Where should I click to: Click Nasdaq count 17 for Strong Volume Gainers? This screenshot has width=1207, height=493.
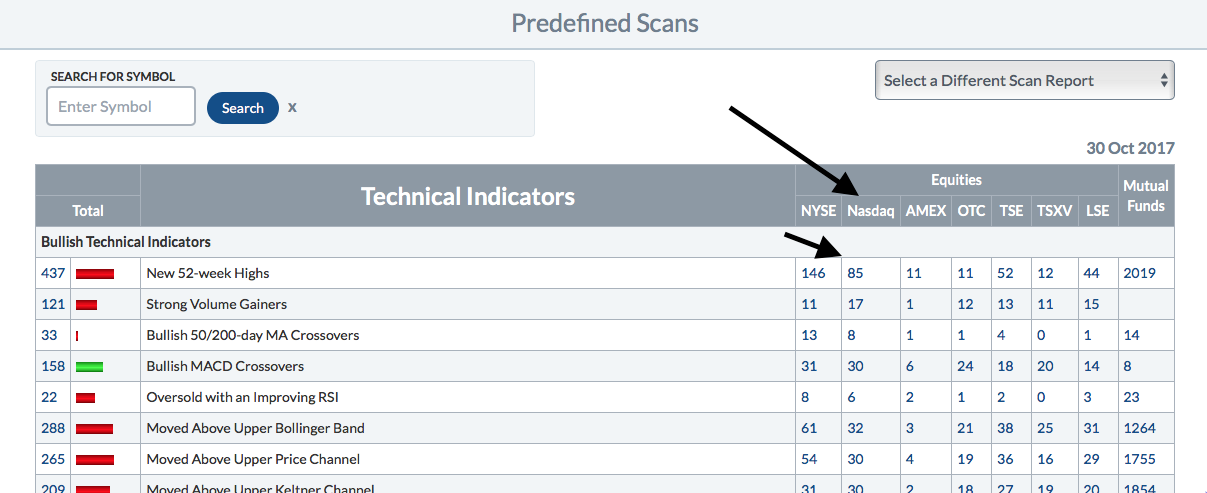point(855,304)
